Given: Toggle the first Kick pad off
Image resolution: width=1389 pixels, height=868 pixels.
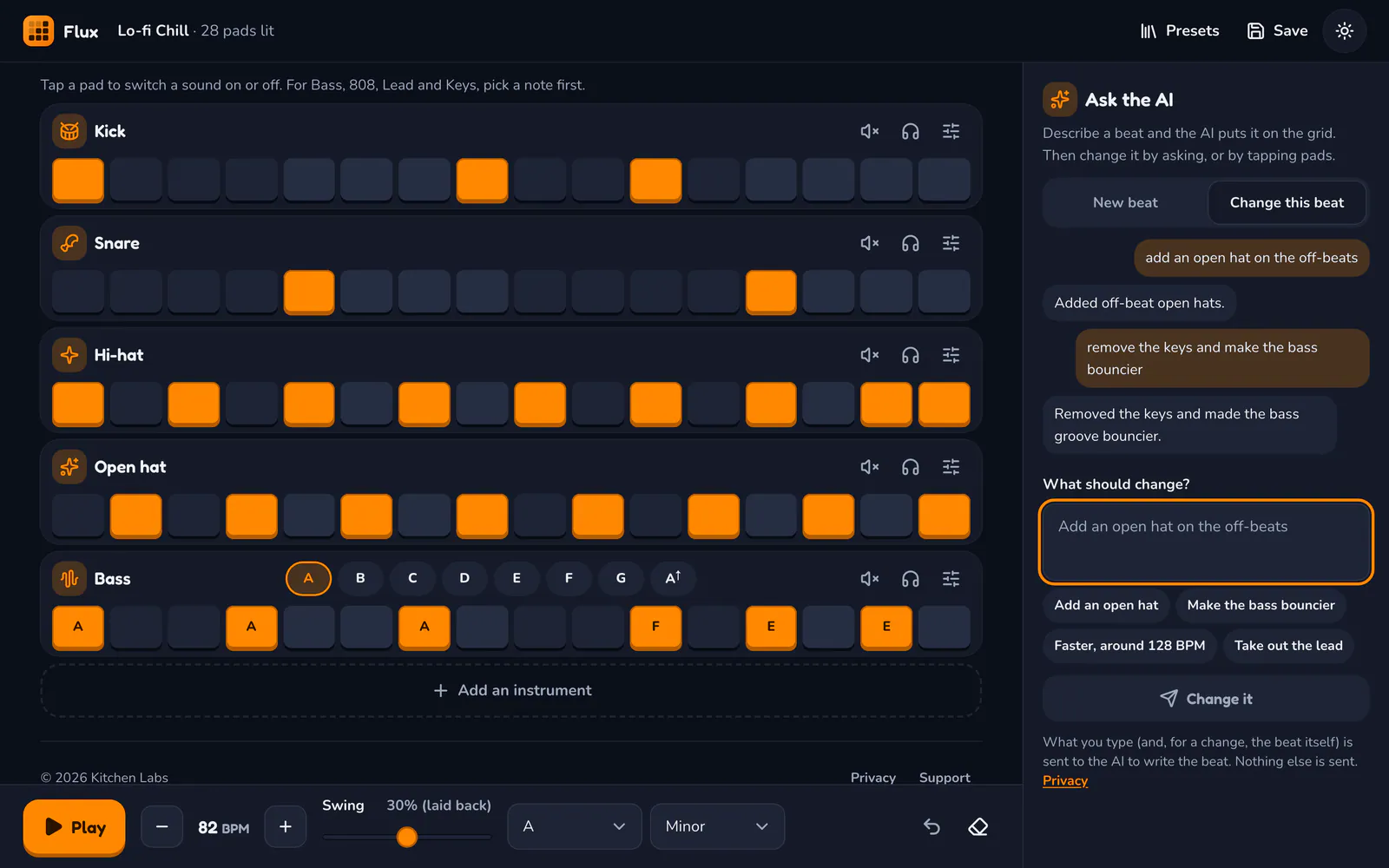Looking at the screenshot, I should [x=78, y=180].
